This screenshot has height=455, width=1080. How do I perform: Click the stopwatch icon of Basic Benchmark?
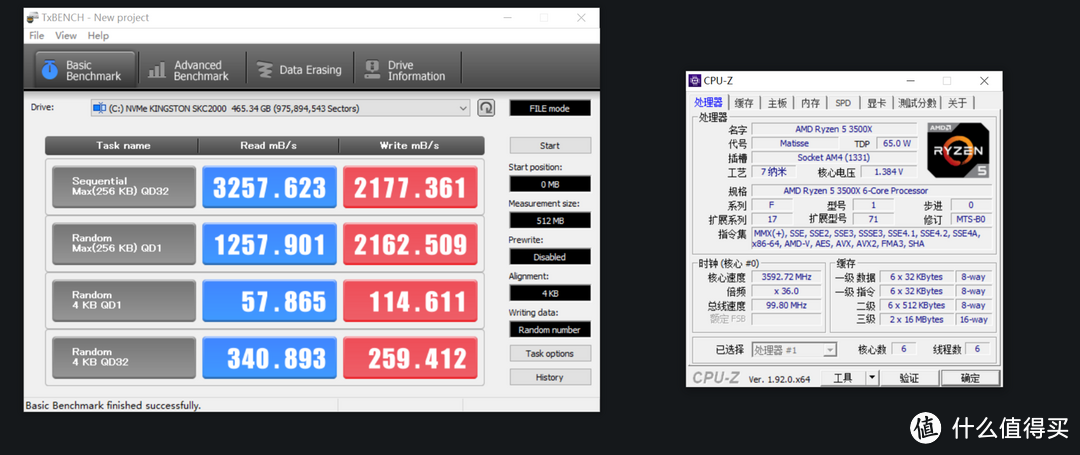point(50,70)
